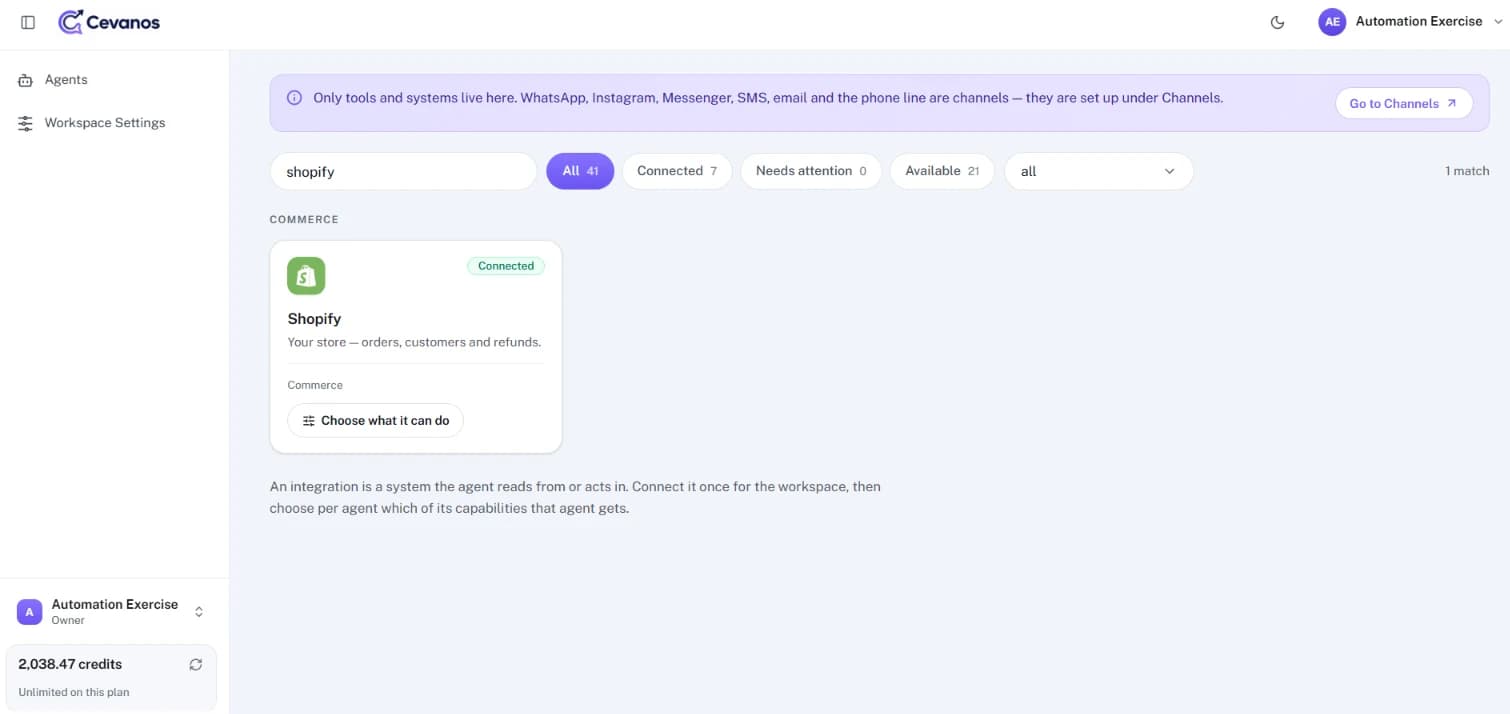This screenshot has height=714, width=1510.
Task: Open Workspace Settings in sidebar
Action: point(104,123)
